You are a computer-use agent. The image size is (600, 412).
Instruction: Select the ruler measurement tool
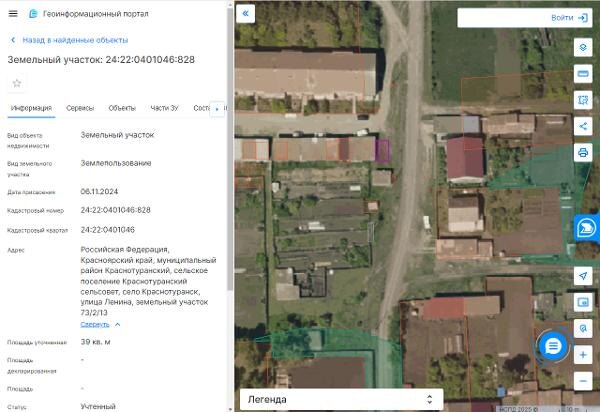(x=583, y=74)
